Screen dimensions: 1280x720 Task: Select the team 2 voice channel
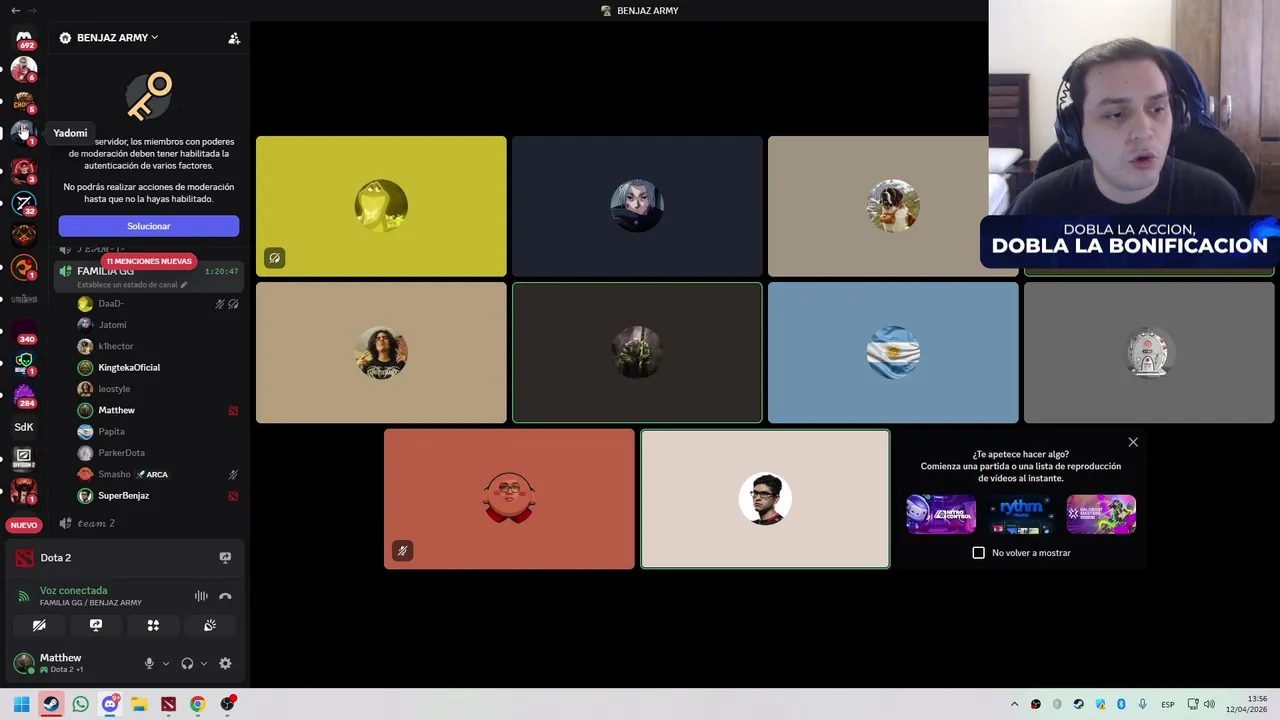tap(148, 523)
